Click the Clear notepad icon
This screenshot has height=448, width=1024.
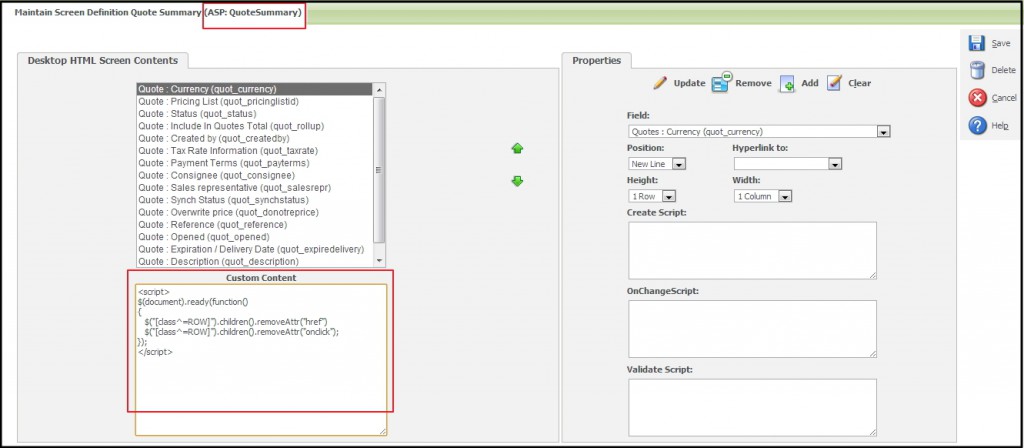(x=834, y=83)
